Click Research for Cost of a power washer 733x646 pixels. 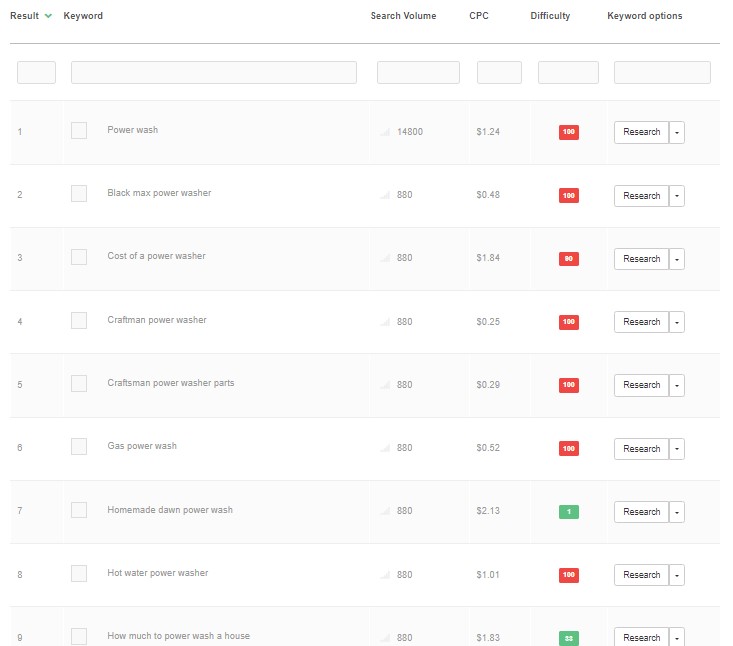(641, 259)
